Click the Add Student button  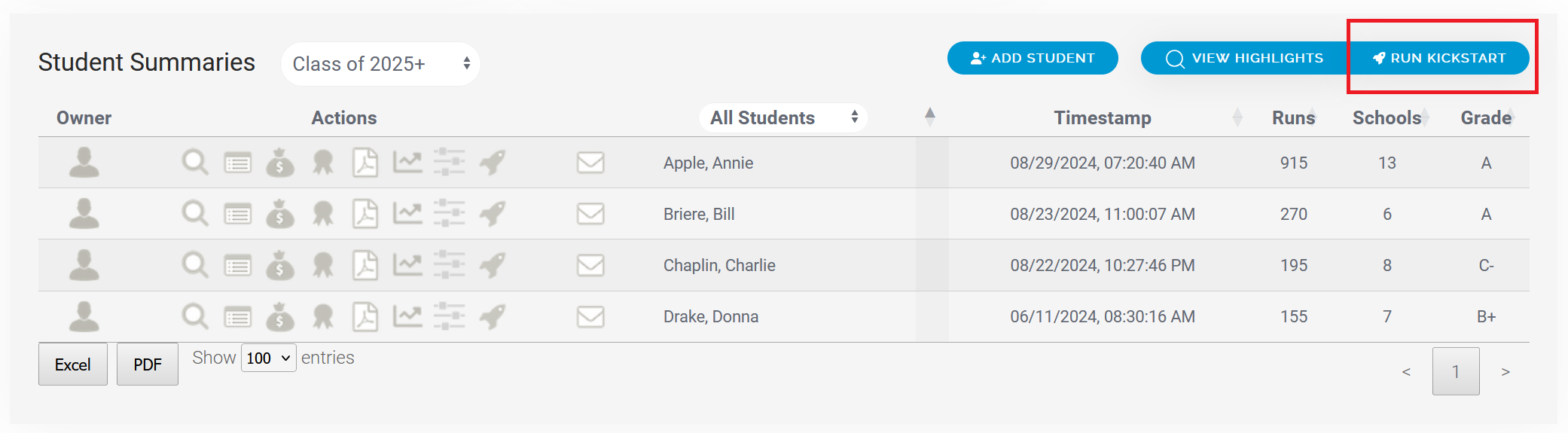pos(1033,58)
